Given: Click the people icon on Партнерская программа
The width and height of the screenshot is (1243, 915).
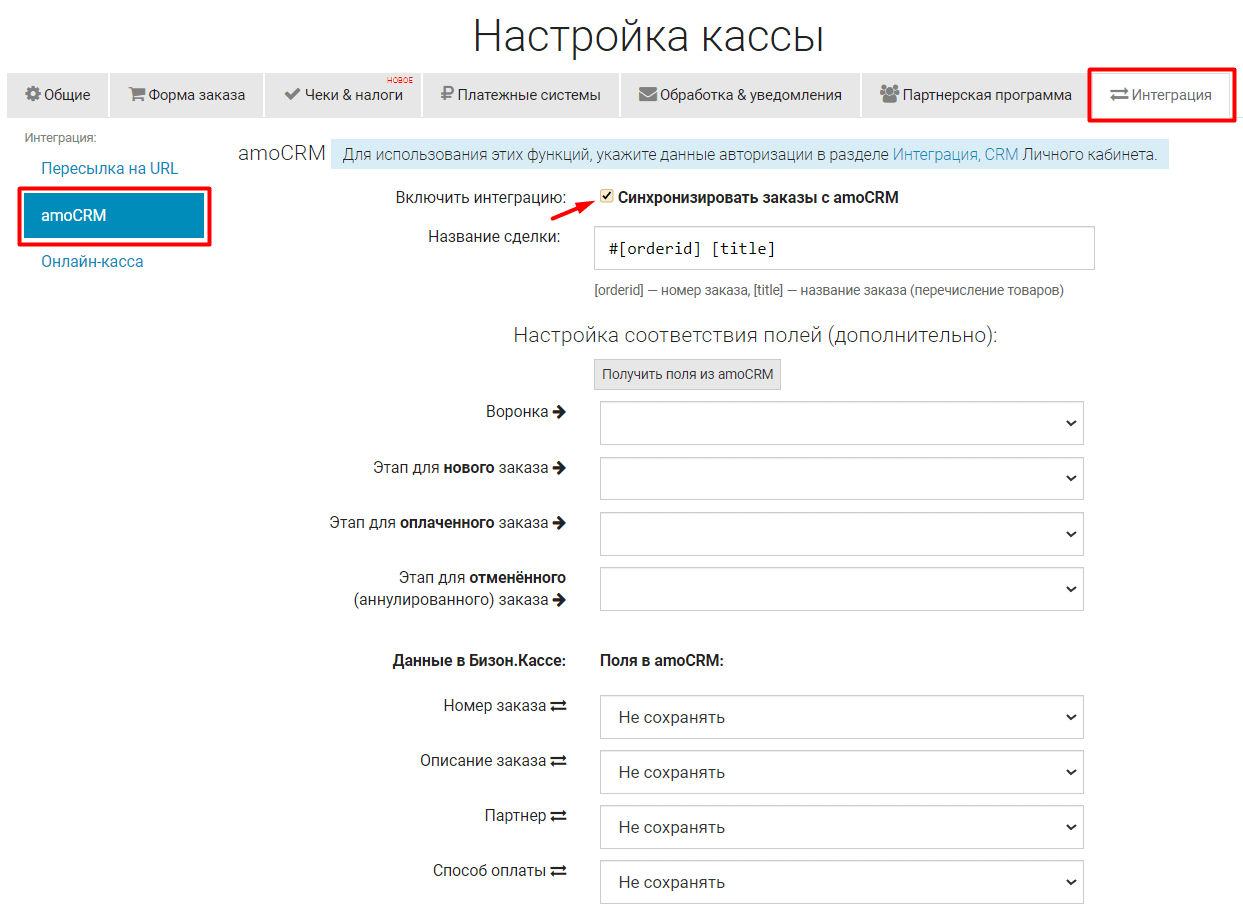Looking at the screenshot, I should 889,94.
